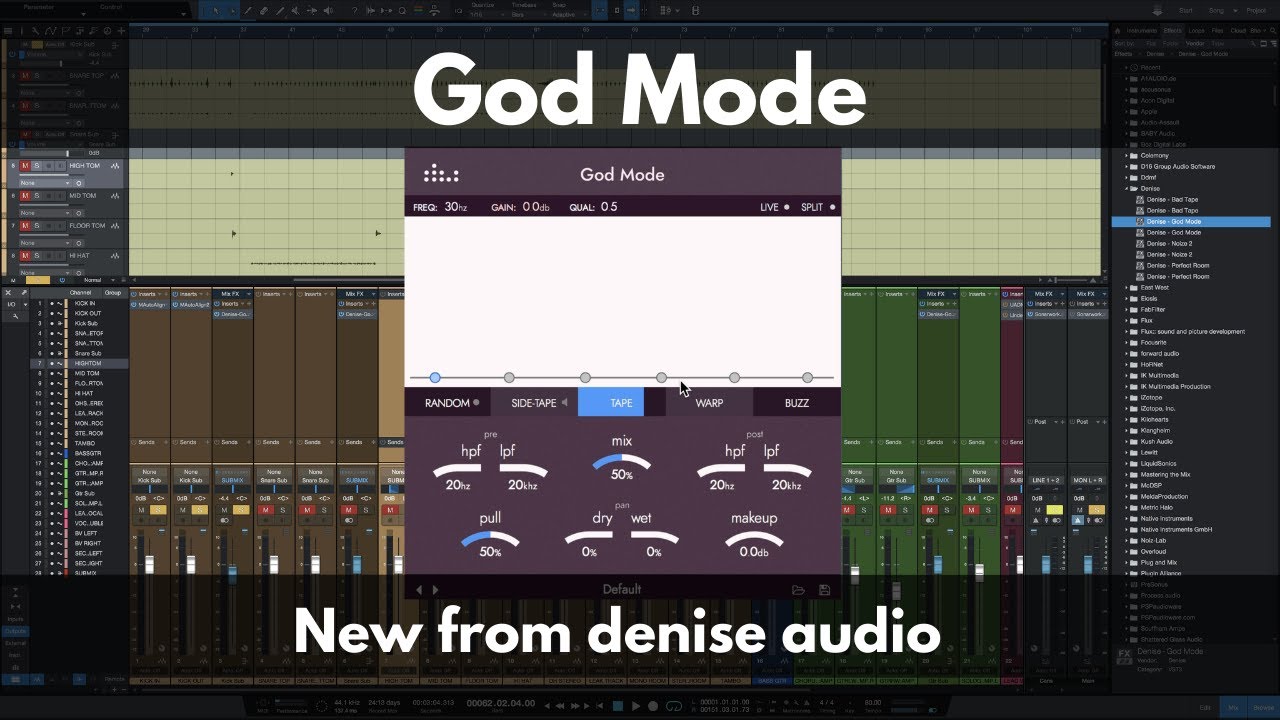Solo the FLOOR TOM track
This screenshot has width=1280, height=720.
coord(37,226)
